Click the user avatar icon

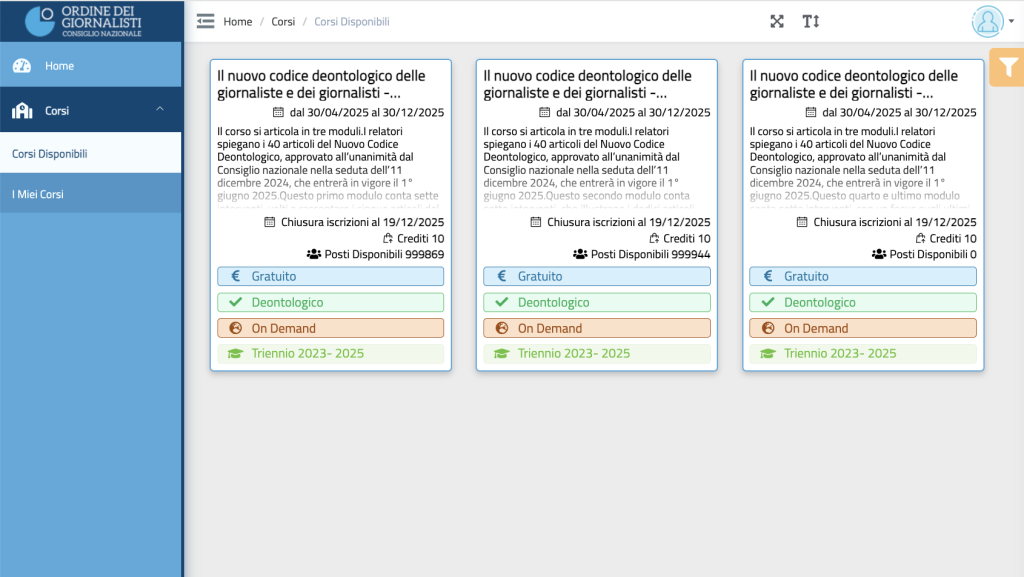pos(987,21)
